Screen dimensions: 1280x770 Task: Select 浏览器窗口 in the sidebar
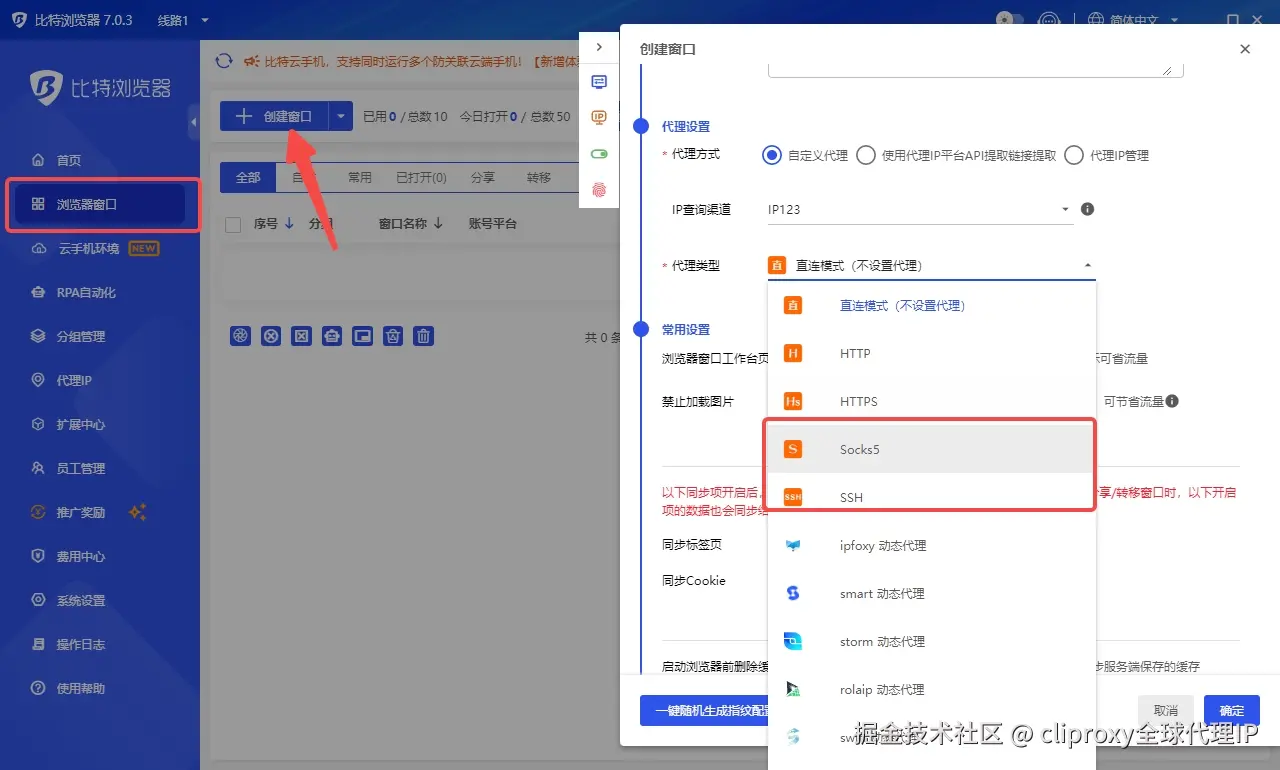[x=98, y=204]
